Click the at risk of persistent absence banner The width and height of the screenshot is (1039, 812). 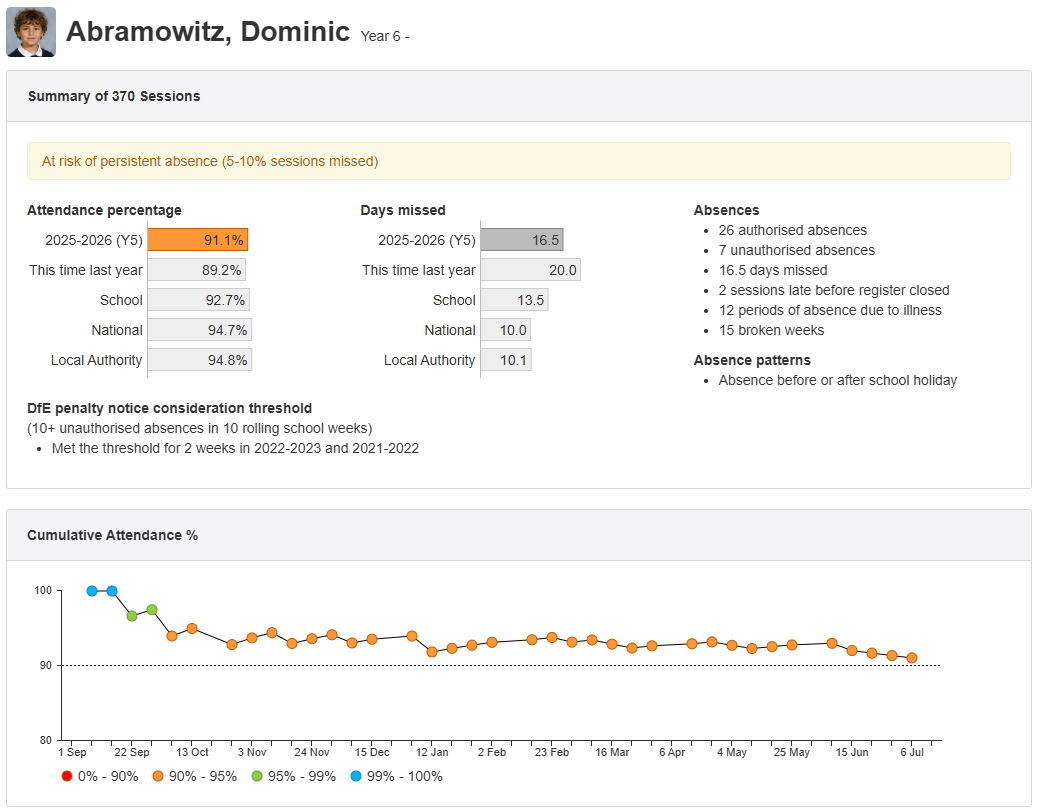pos(519,161)
